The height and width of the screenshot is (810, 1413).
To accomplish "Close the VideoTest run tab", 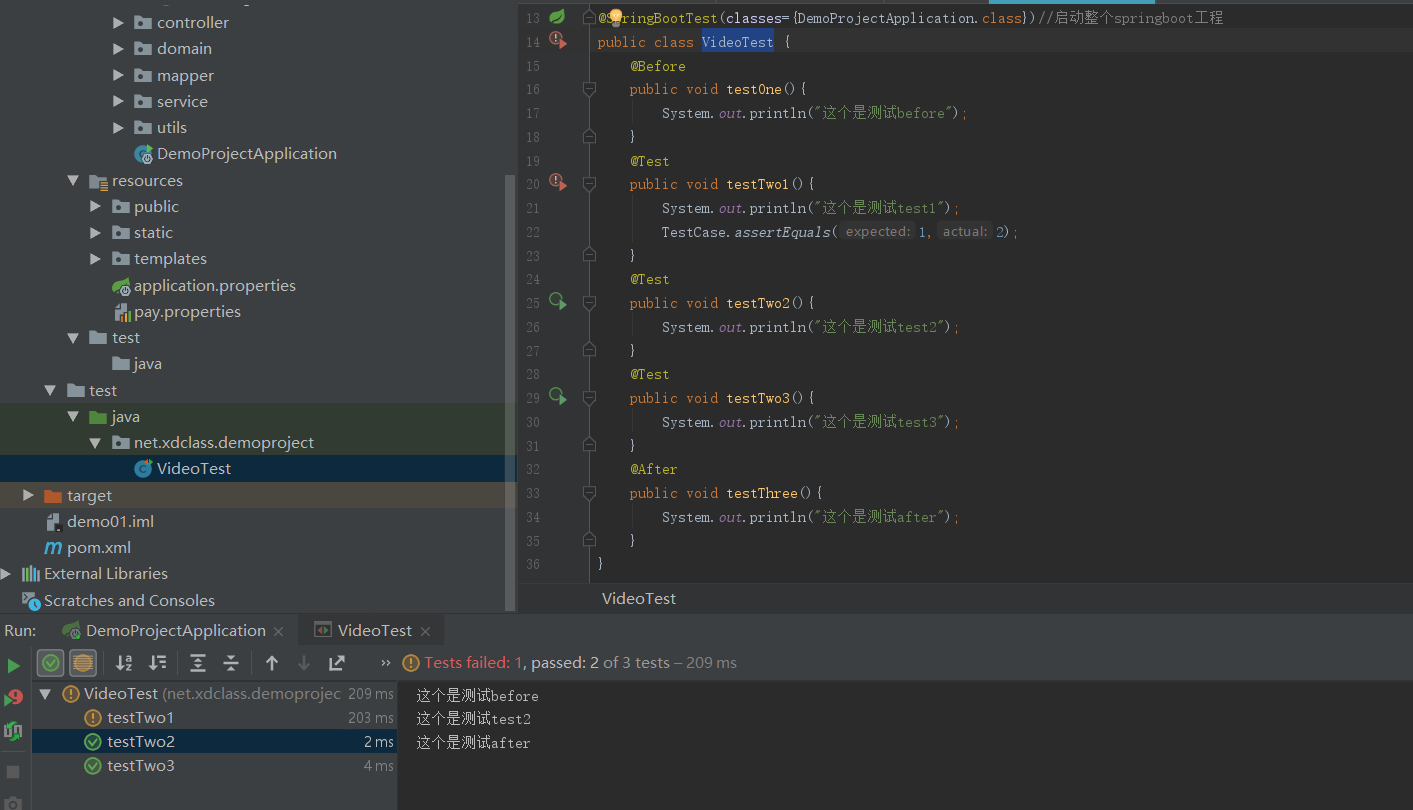I will pos(425,631).
